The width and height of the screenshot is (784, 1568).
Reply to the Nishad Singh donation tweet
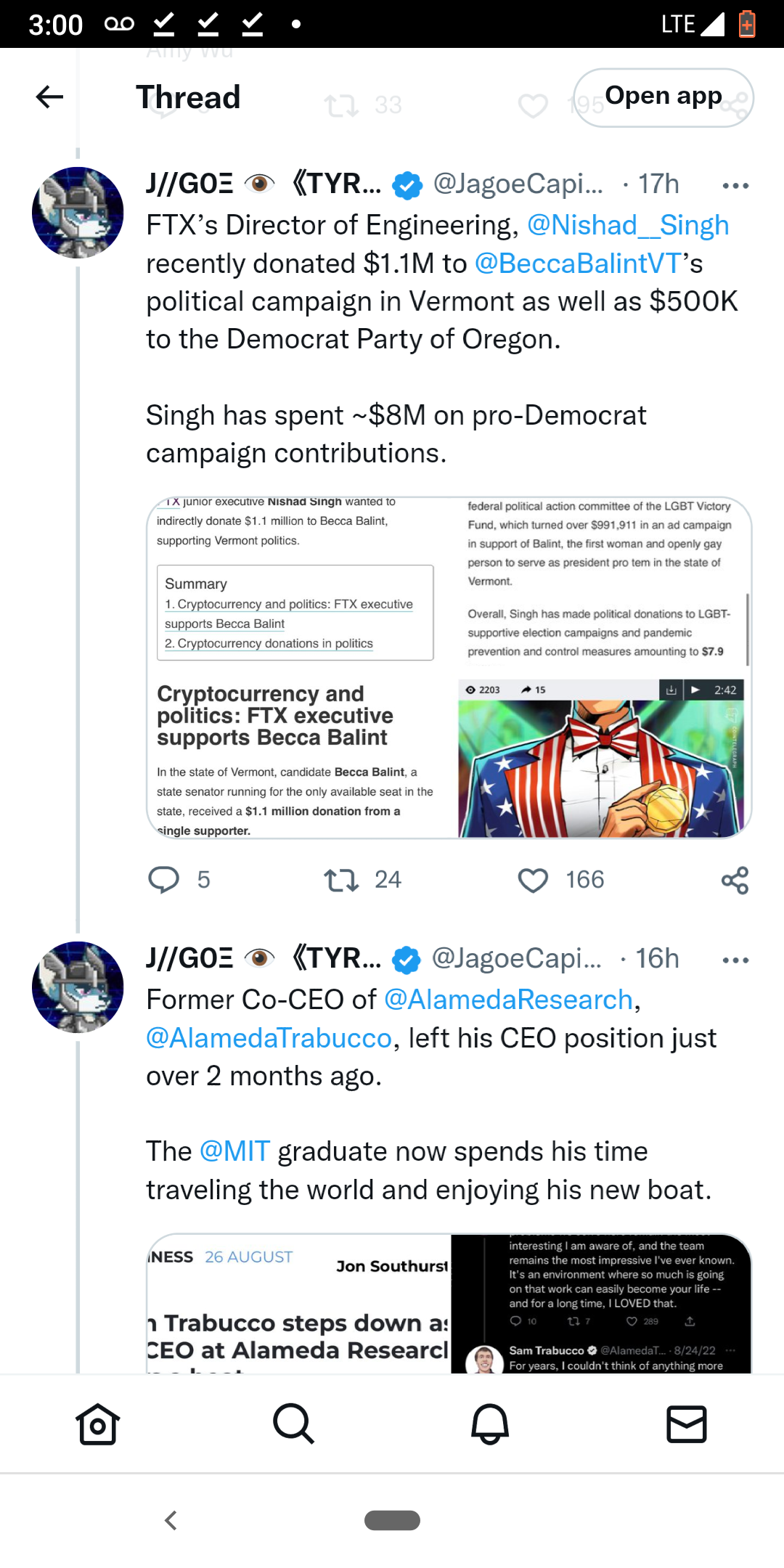click(164, 880)
